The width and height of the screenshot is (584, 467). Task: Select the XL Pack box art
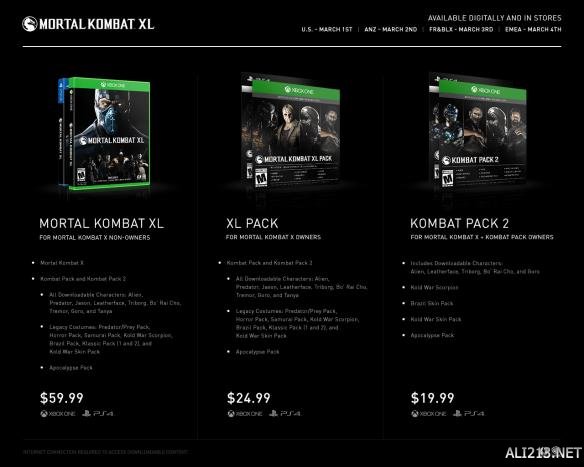[x=291, y=130]
